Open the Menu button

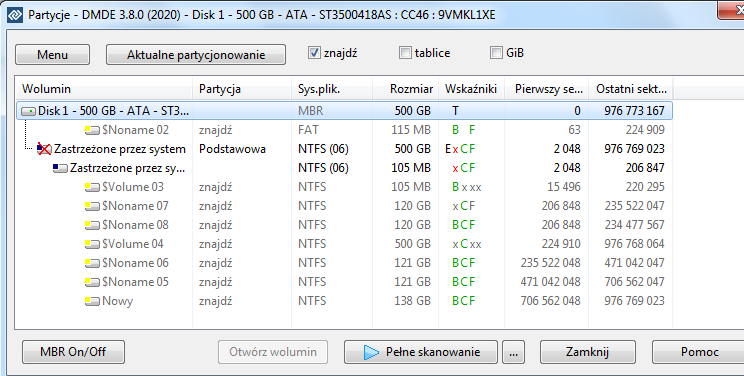pyautogui.click(x=52, y=55)
